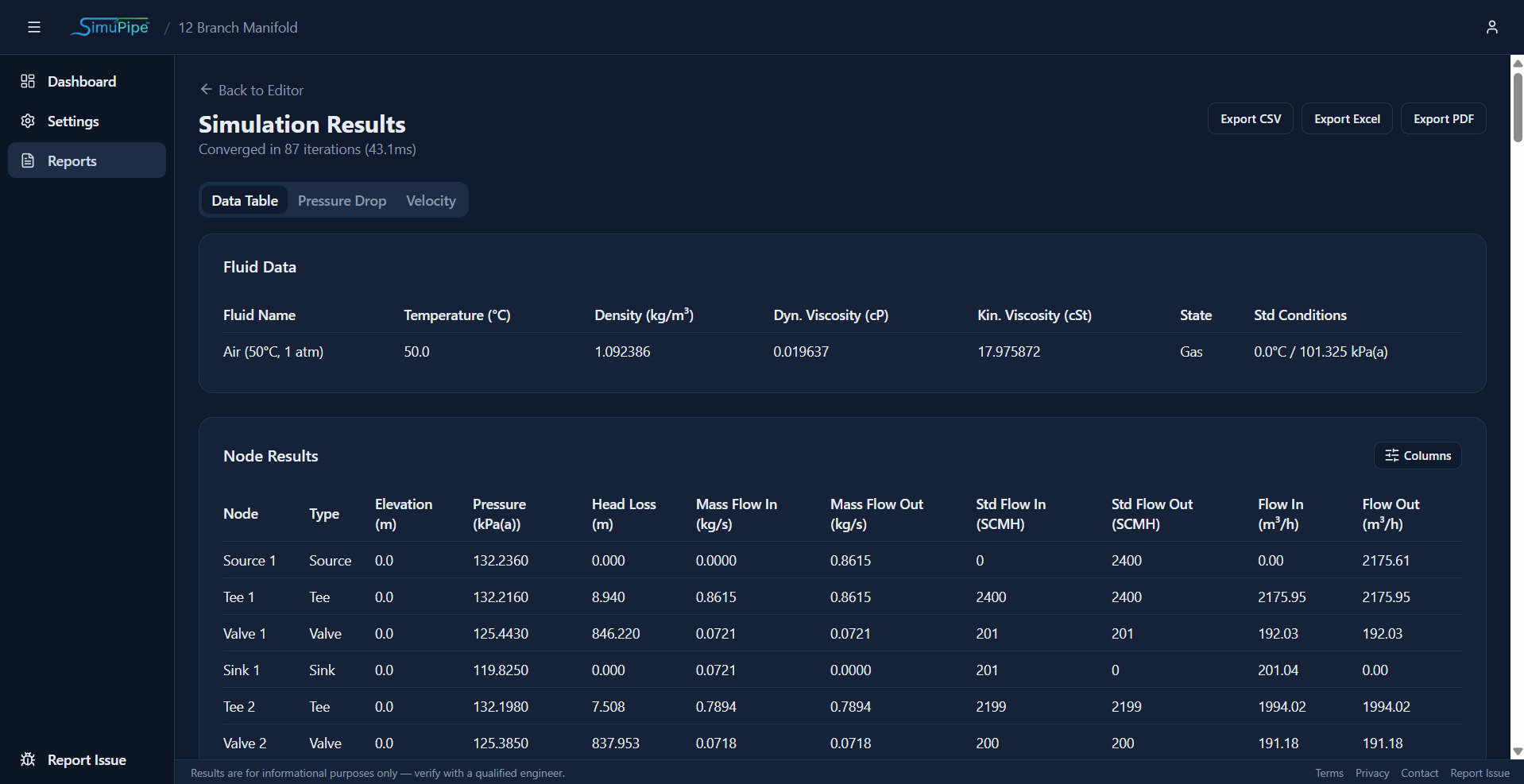Click the Std Flow Out column header
This screenshot has width=1524, height=784.
[x=1152, y=514]
